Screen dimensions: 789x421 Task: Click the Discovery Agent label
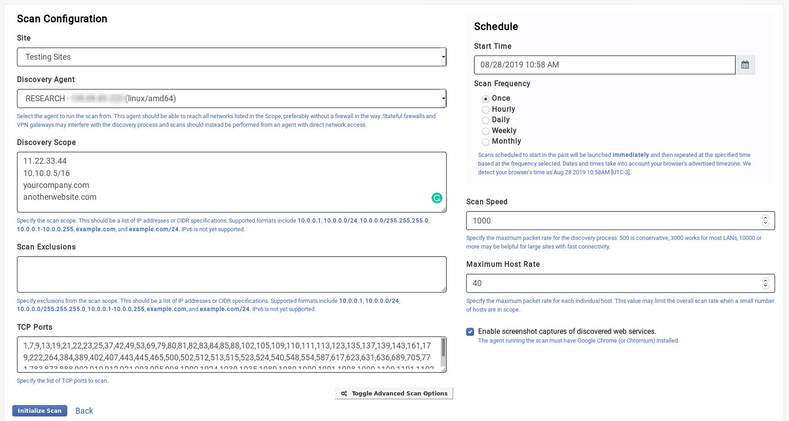pyautogui.click(x=46, y=79)
